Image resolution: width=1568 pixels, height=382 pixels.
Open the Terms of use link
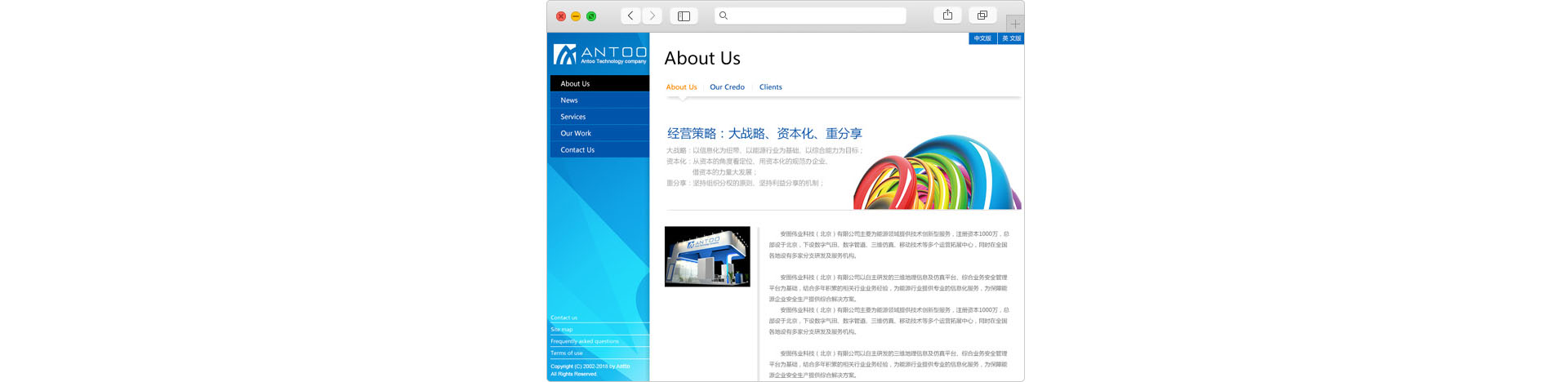(567, 353)
